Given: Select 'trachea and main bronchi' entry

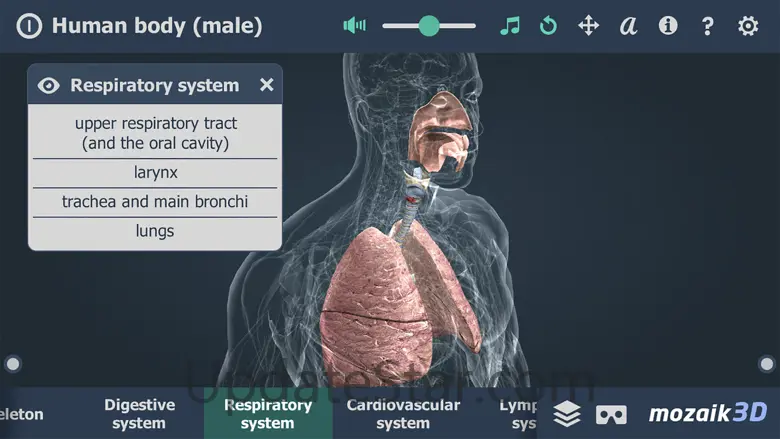Looking at the screenshot, I should point(155,202).
